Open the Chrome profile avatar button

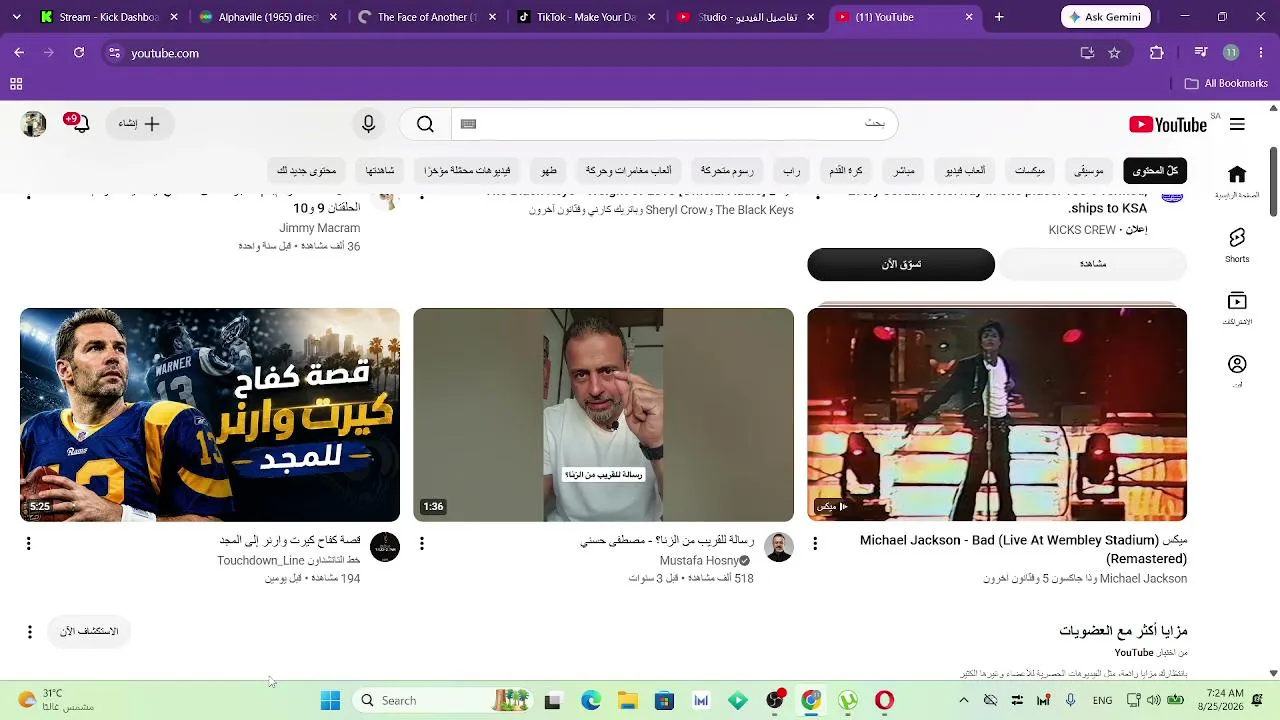coord(1231,53)
